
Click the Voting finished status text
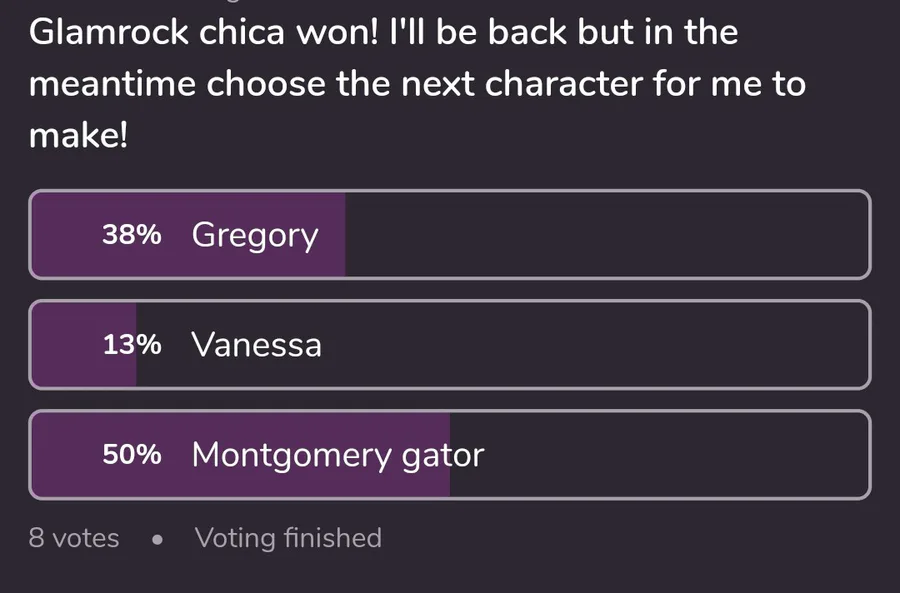[288, 538]
